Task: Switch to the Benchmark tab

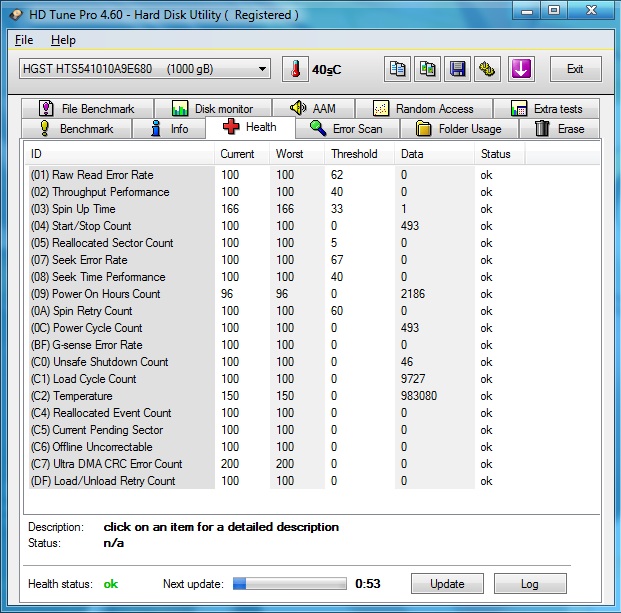Action: pyautogui.click(x=76, y=129)
